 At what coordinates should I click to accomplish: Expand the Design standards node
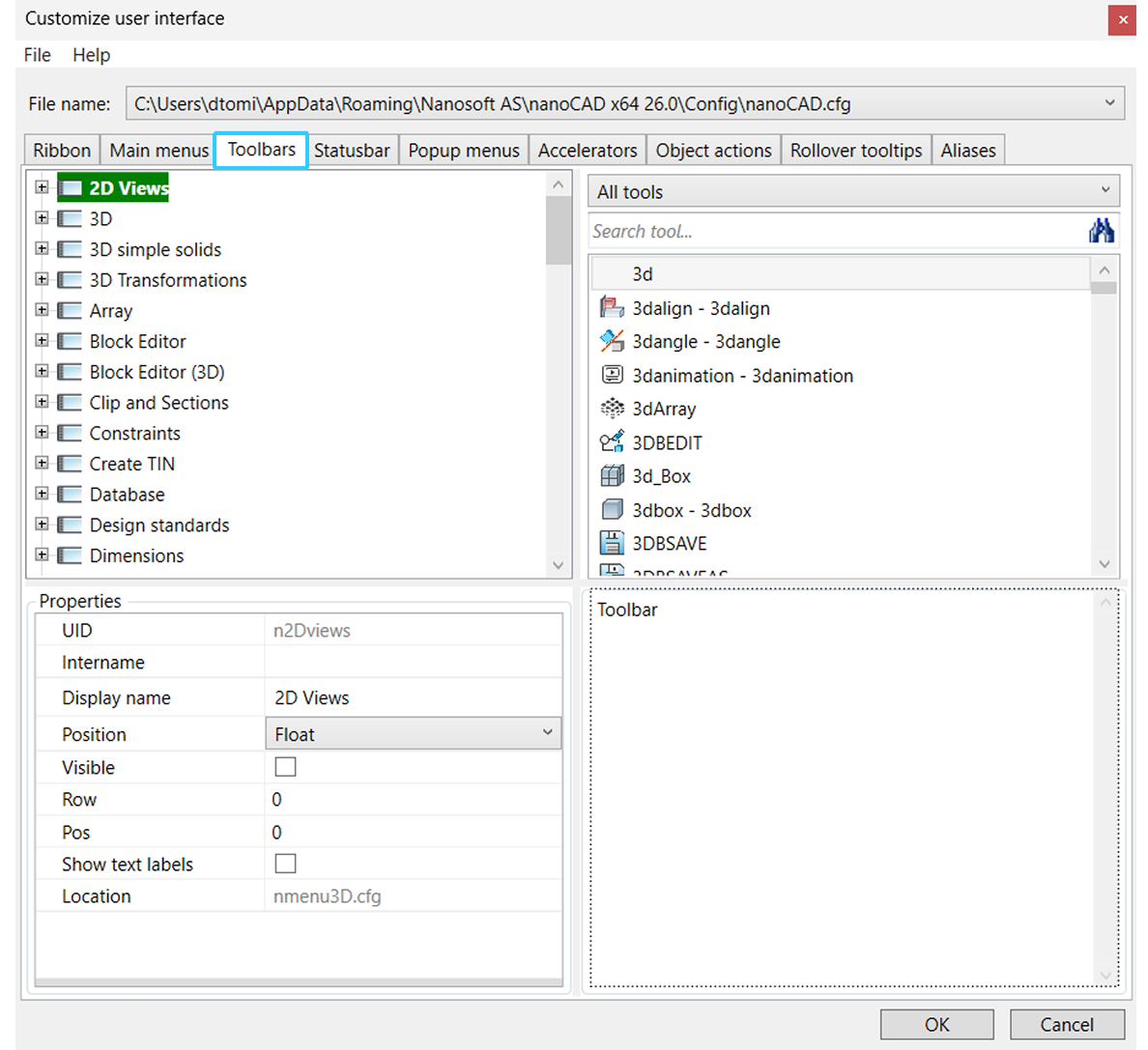(x=42, y=524)
